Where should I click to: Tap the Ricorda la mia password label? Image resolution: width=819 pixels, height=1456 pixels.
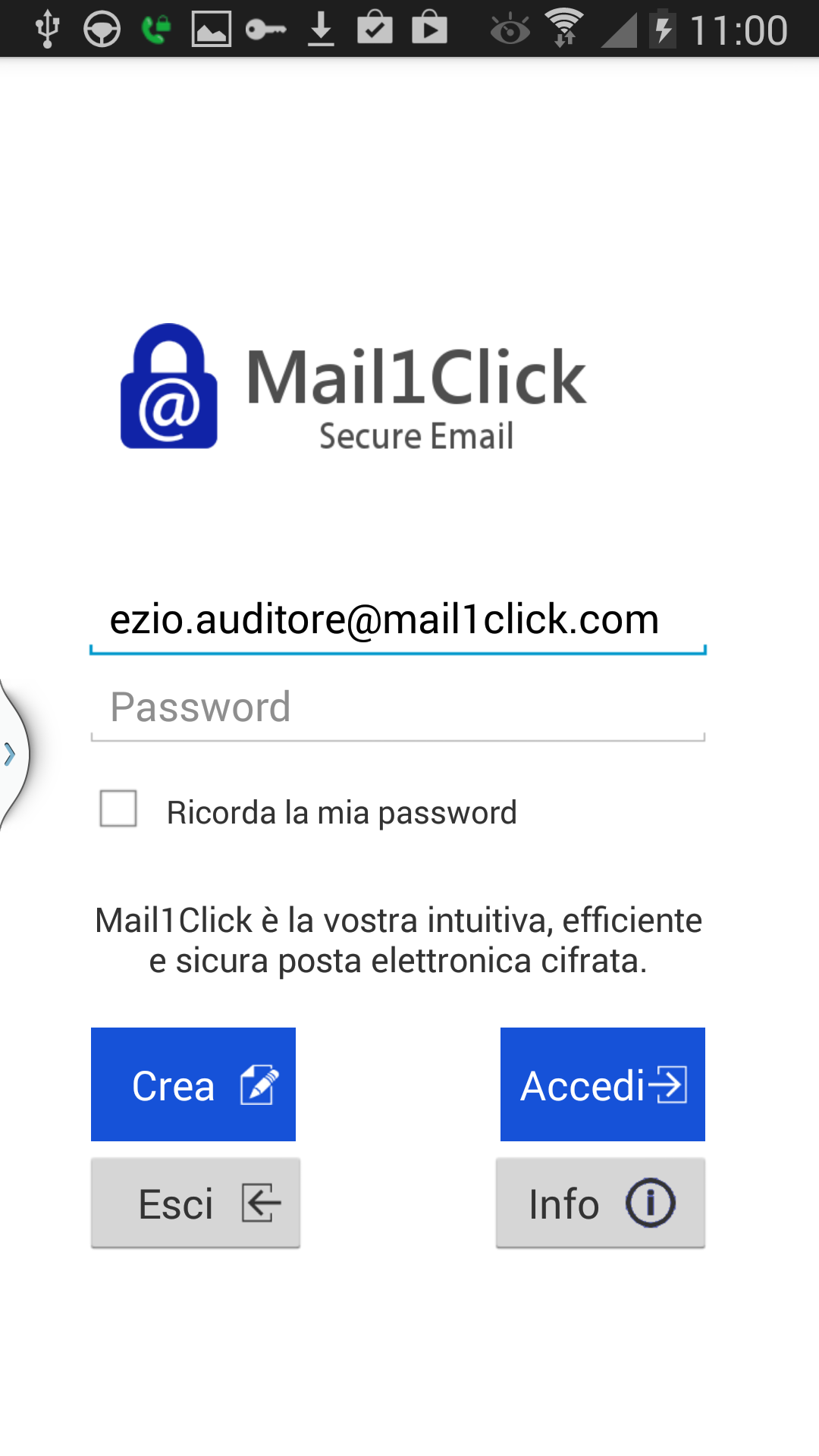coord(342,812)
